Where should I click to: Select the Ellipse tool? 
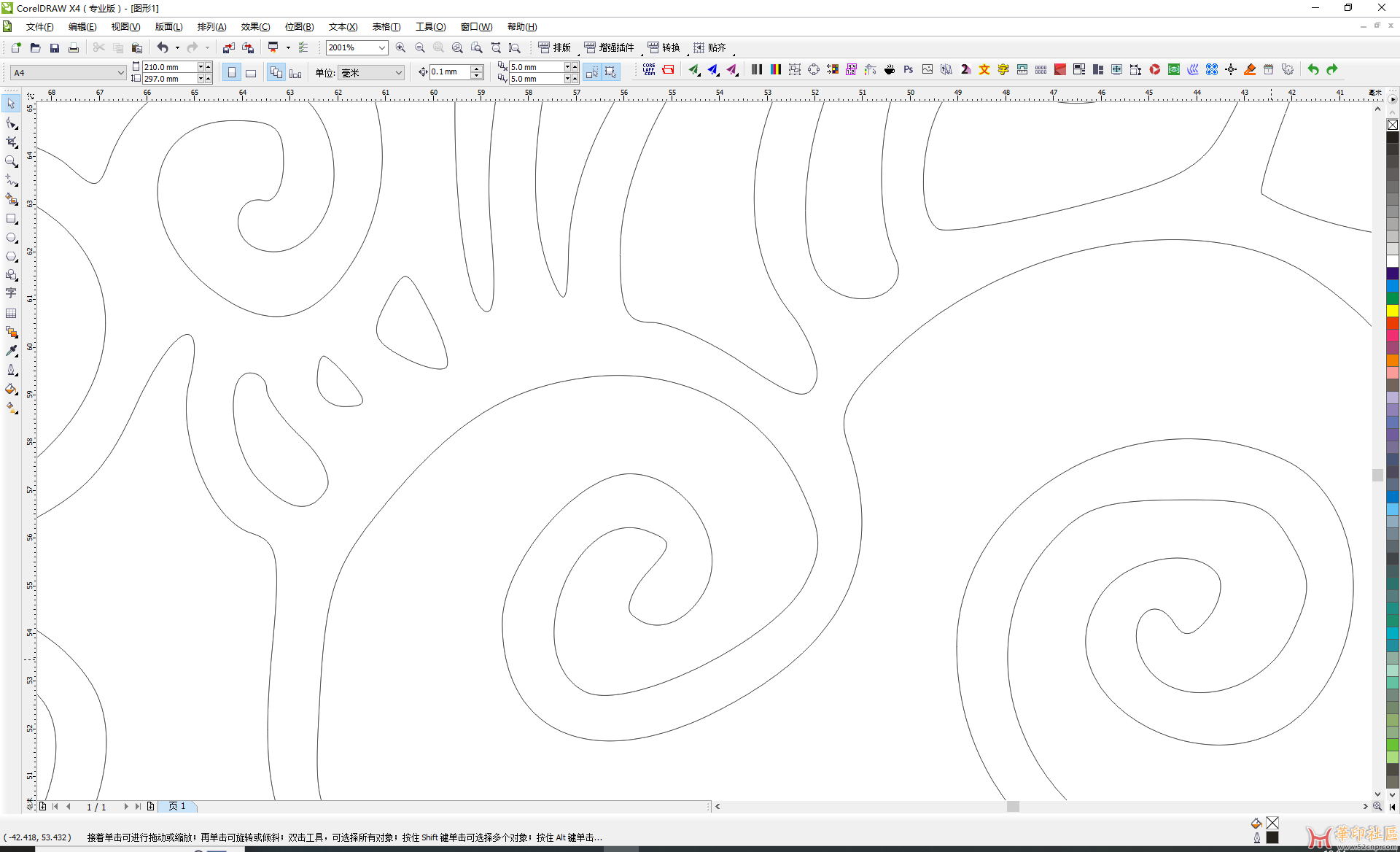tap(11, 237)
